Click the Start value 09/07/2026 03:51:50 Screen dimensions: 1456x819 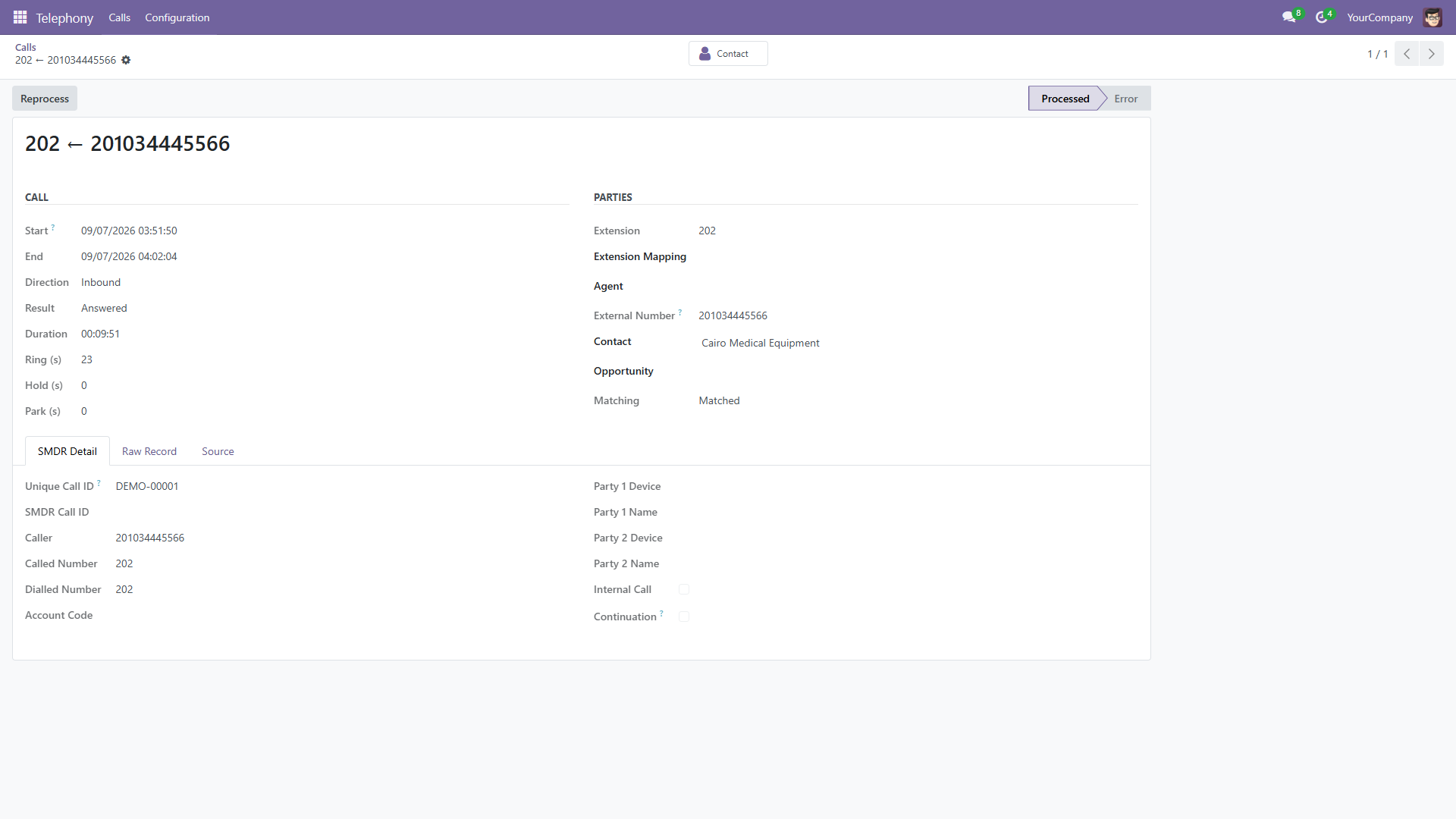coord(129,231)
